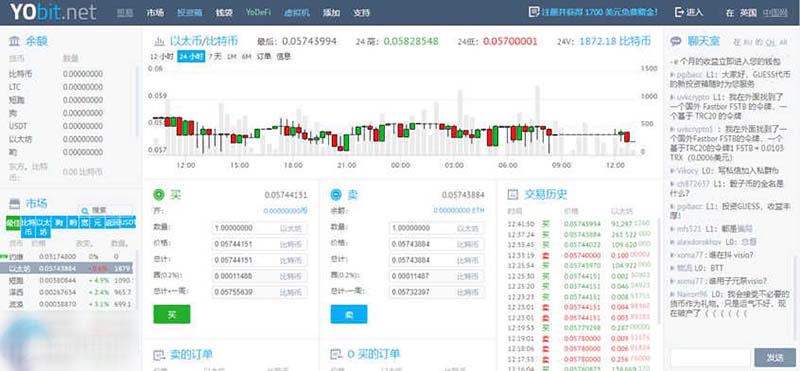Viewport: 800px width, 371px height.
Task: Click the buy panel quantity field
Action: coord(260,228)
